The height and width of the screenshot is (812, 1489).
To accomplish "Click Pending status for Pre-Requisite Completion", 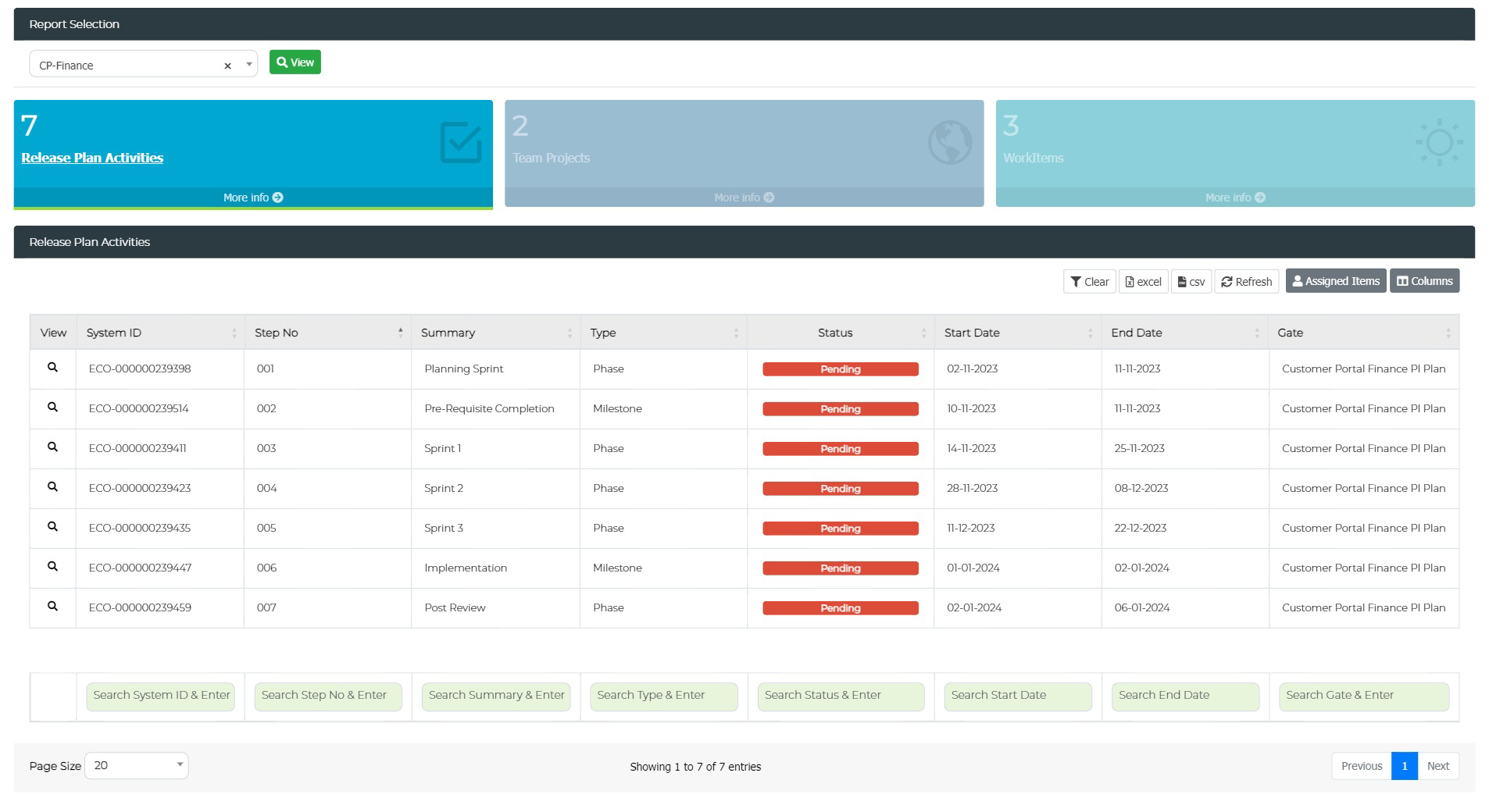I will coord(841,409).
